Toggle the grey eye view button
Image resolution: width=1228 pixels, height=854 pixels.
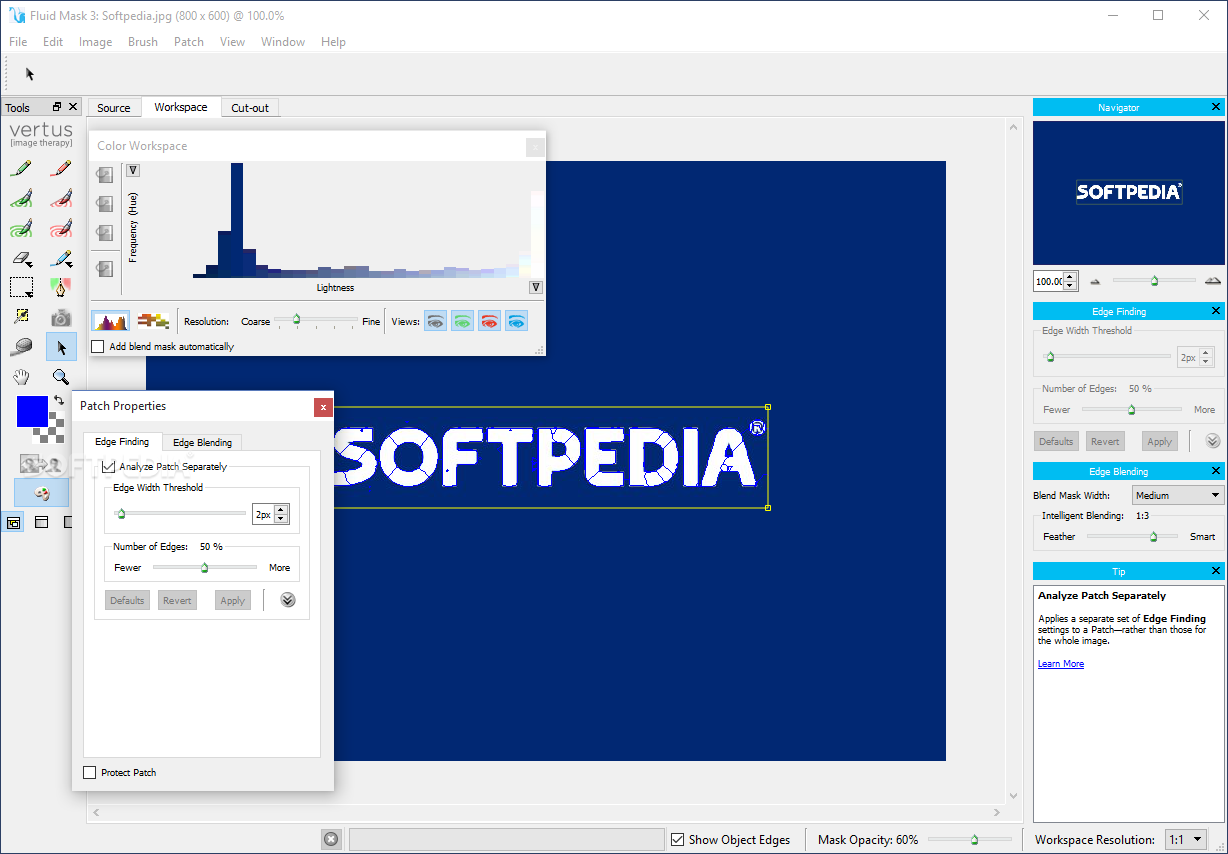[x=436, y=321]
